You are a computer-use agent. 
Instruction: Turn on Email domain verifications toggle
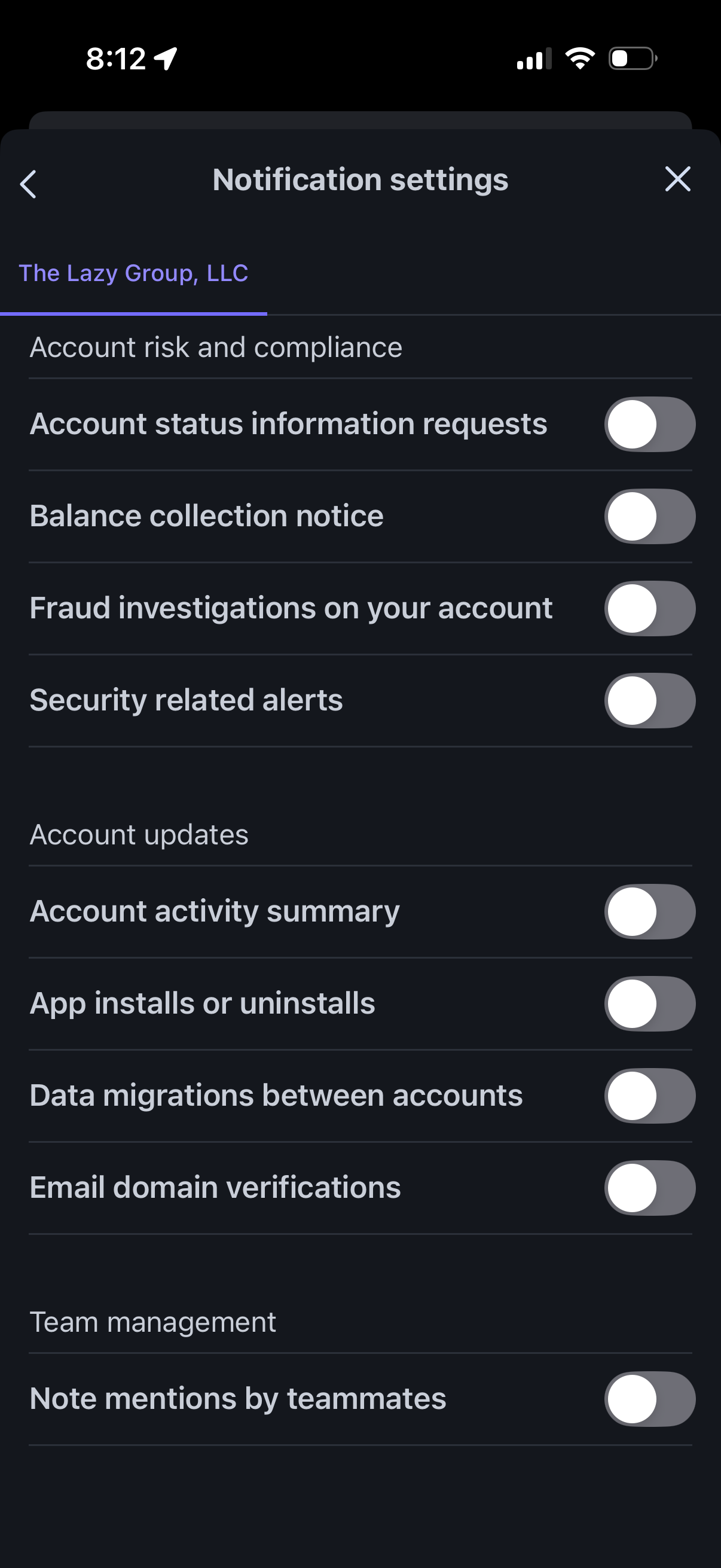pyautogui.click(x=649, y=1187)
